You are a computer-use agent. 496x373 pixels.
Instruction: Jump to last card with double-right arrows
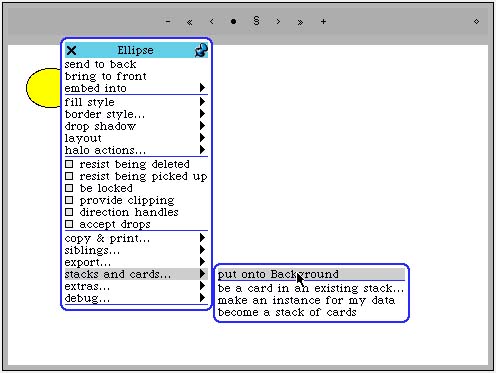300,22
